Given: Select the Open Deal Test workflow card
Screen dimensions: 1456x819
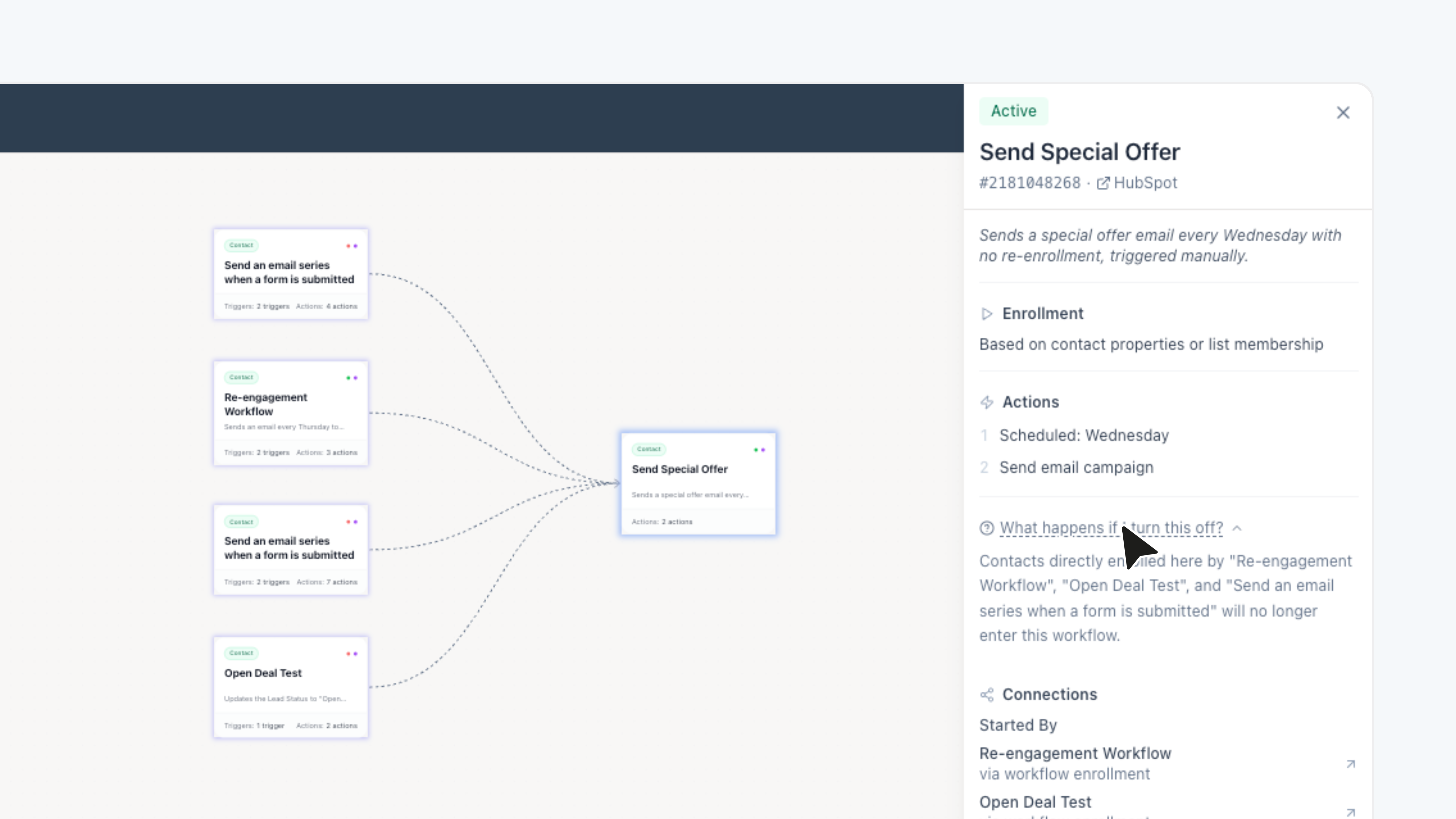Looking at the screenshot, I should click(x=290, y=687).
